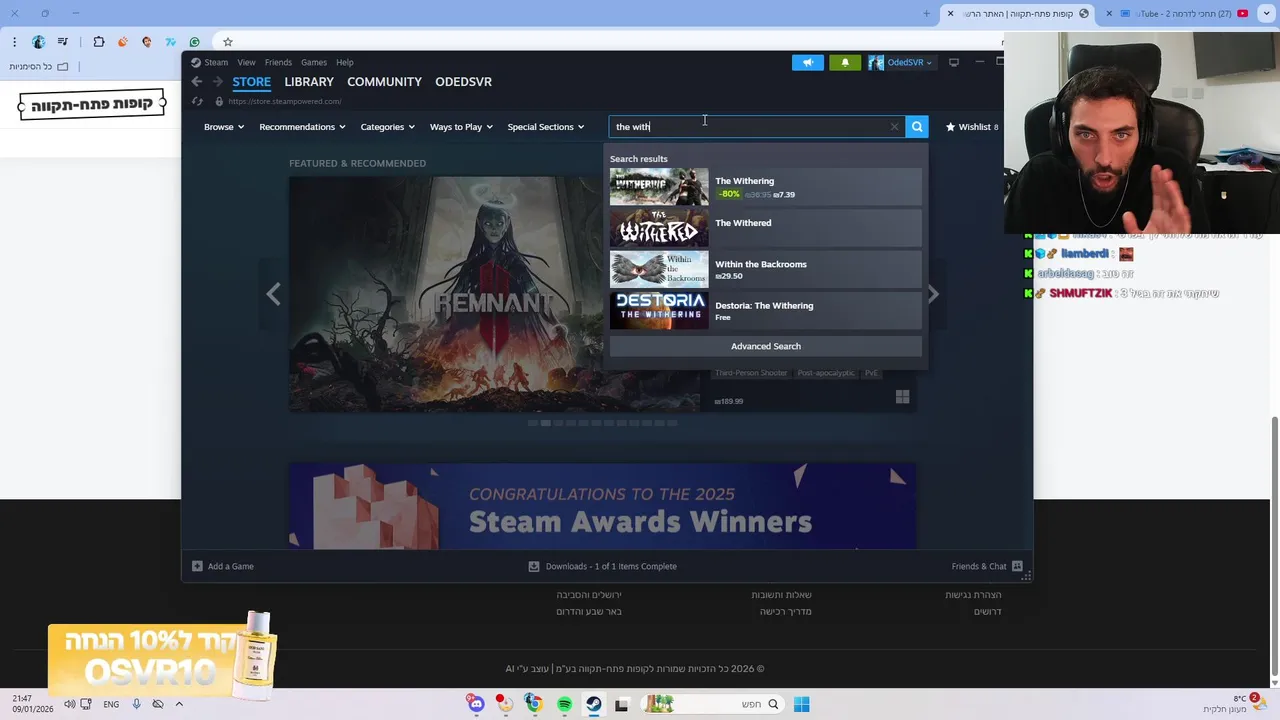The height and width of the screenshot is (720, 1280).
Task: Open the Chrome extensions puzzle icon
Action: (99, 42)
